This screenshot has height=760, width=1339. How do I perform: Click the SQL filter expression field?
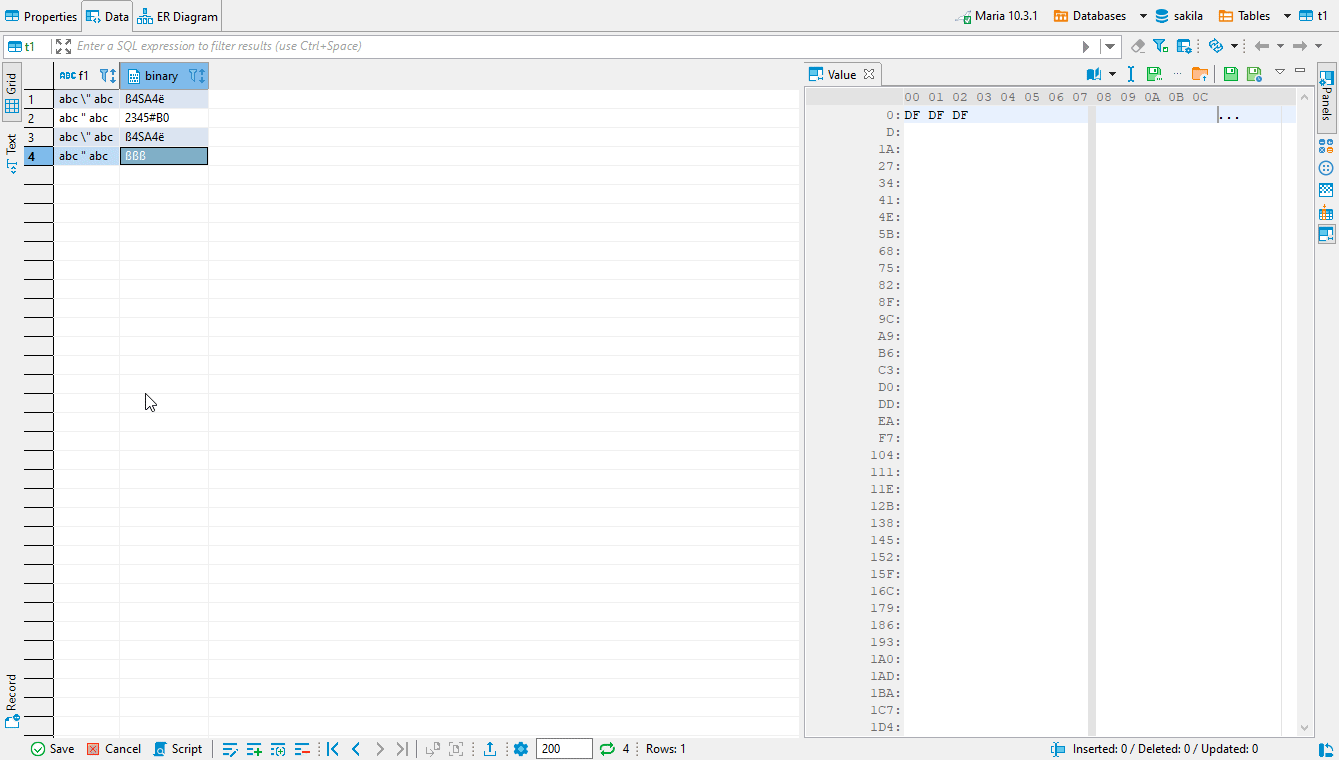[576, 46]
